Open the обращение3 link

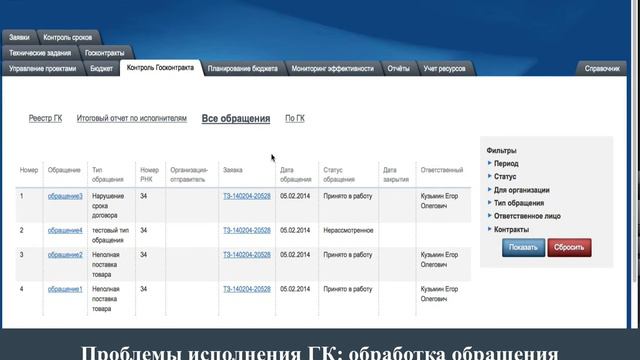(x=65, y=196)
